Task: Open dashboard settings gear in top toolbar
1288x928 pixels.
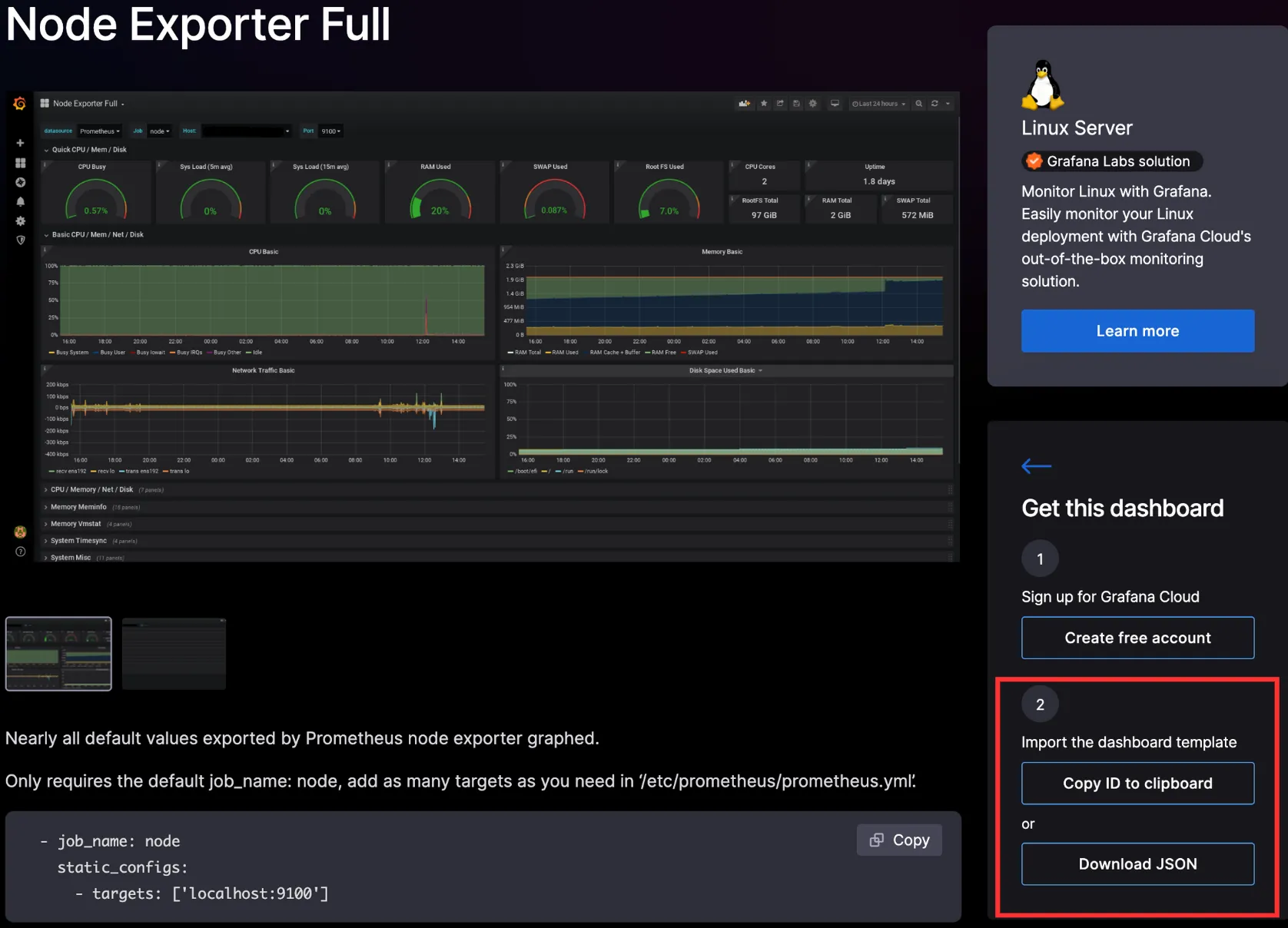Action: click(813, 104)
